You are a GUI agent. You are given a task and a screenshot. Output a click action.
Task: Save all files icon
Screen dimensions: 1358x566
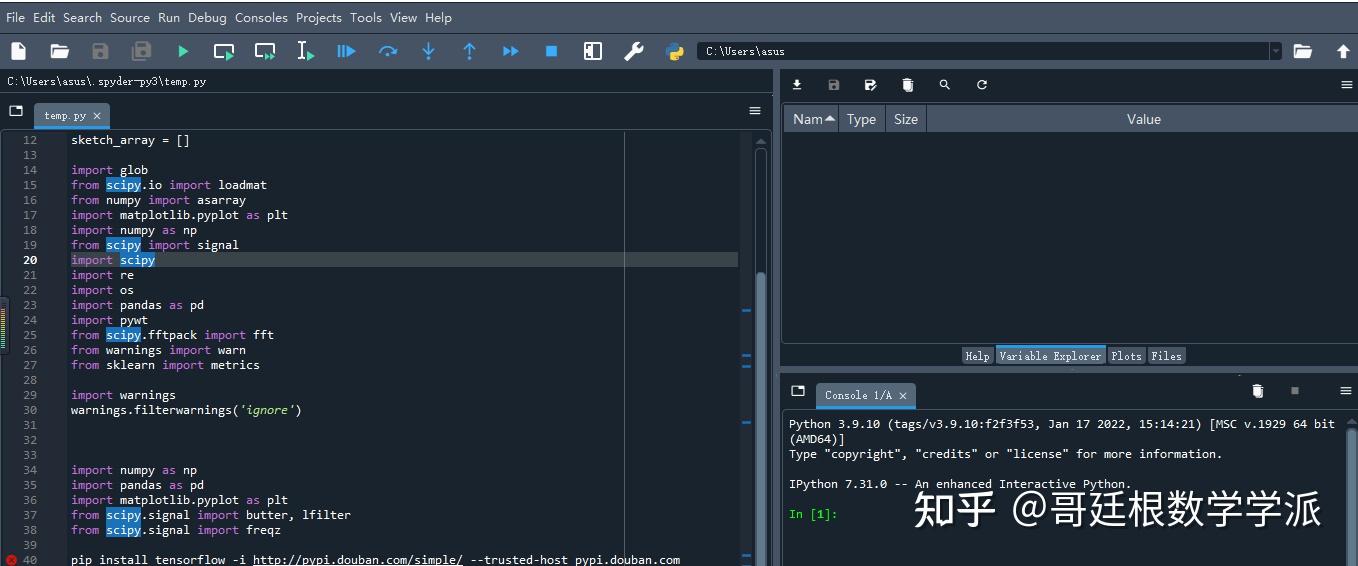[x=141, y=51]
